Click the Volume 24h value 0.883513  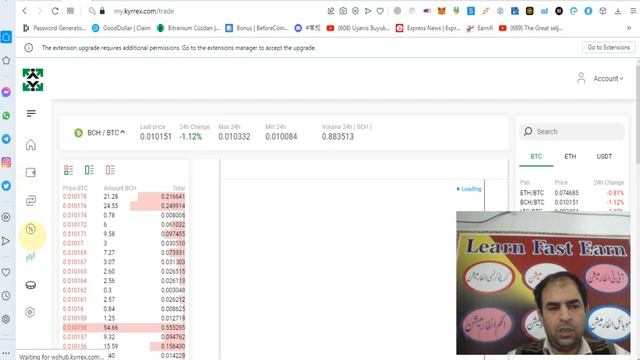(338, 137)
